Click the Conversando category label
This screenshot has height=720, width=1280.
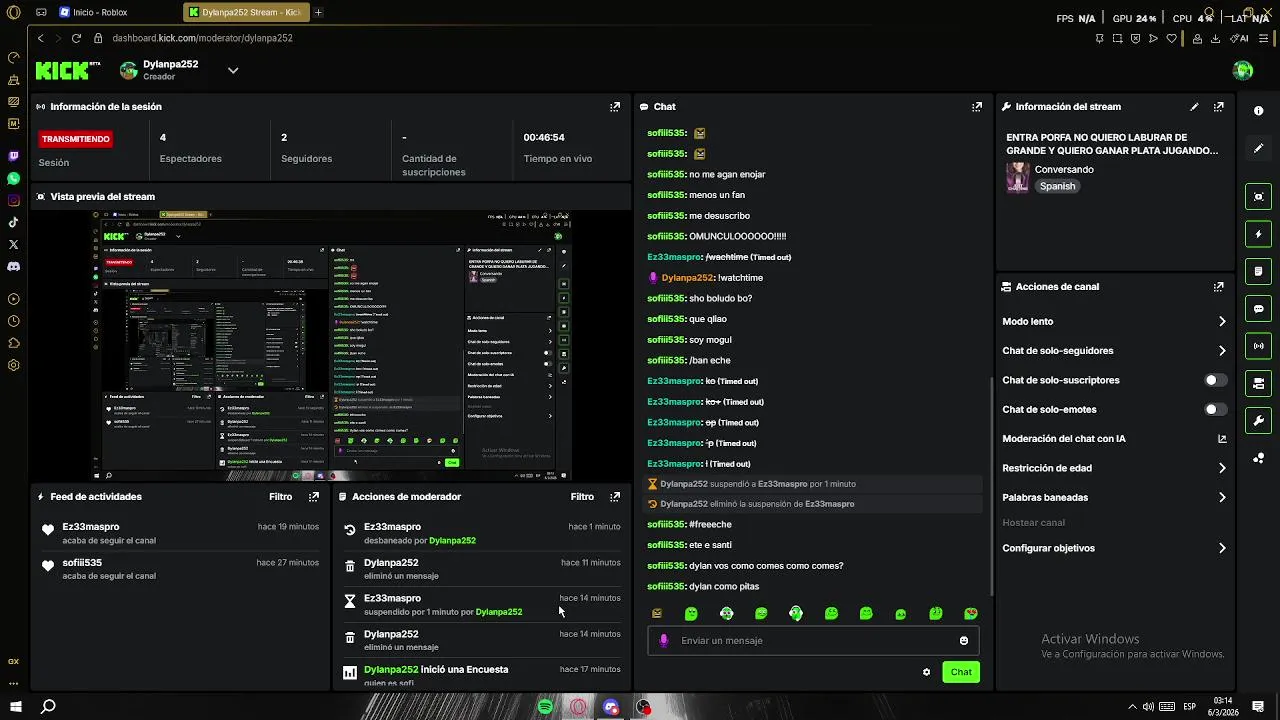click(1064, 169)
